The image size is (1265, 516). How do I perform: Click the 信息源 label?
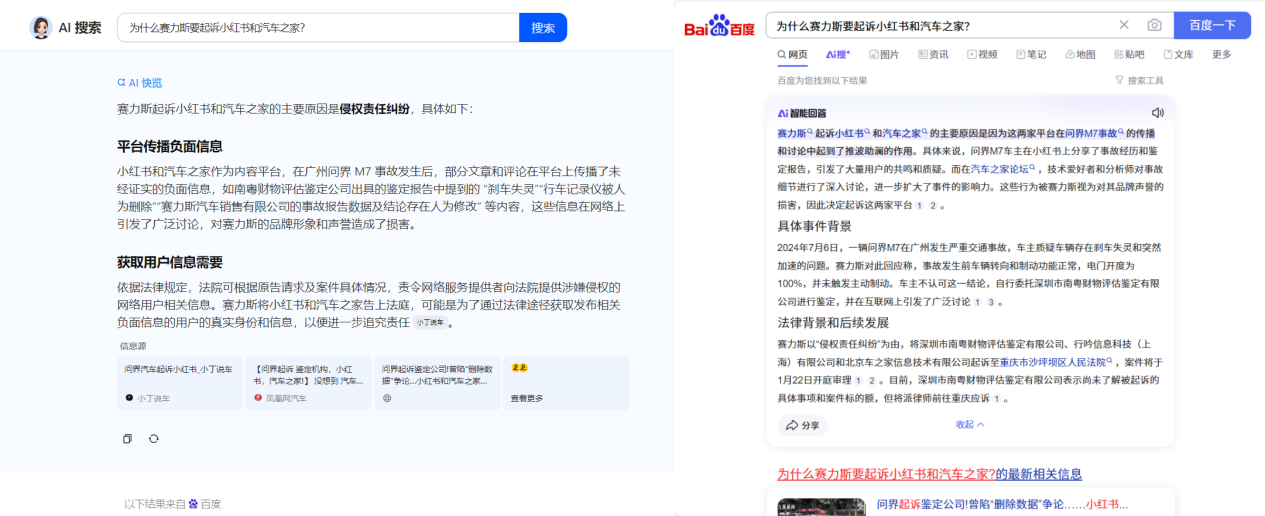coord(133,346)
